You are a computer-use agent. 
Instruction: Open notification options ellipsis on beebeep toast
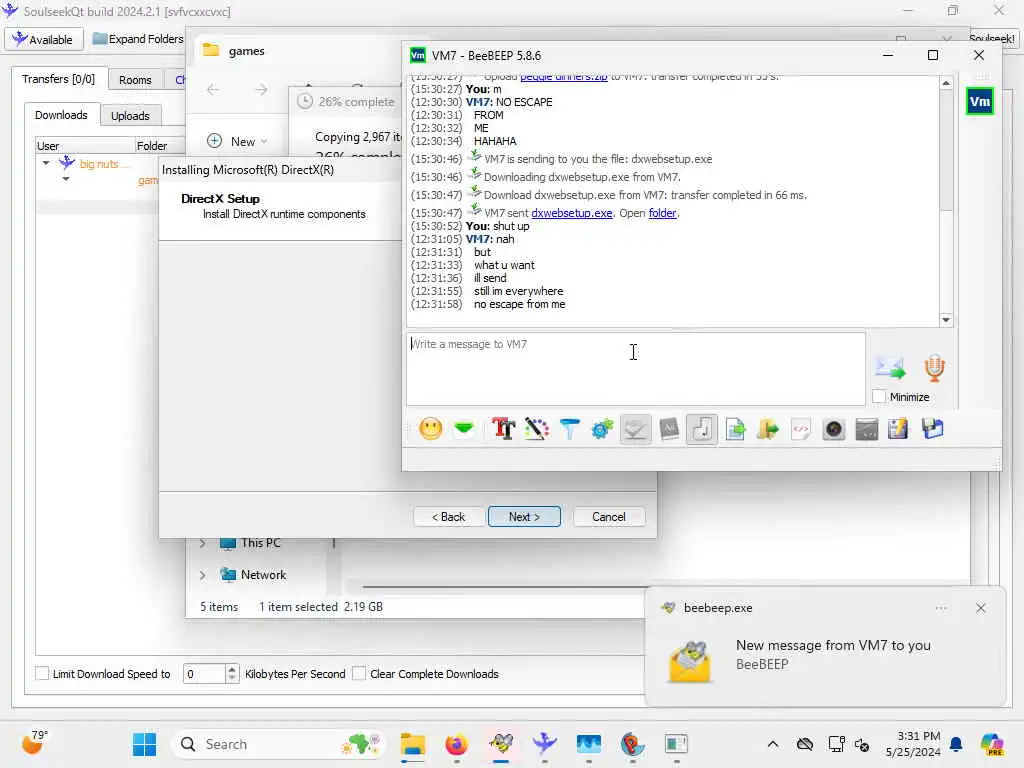[x=941, y=608]
